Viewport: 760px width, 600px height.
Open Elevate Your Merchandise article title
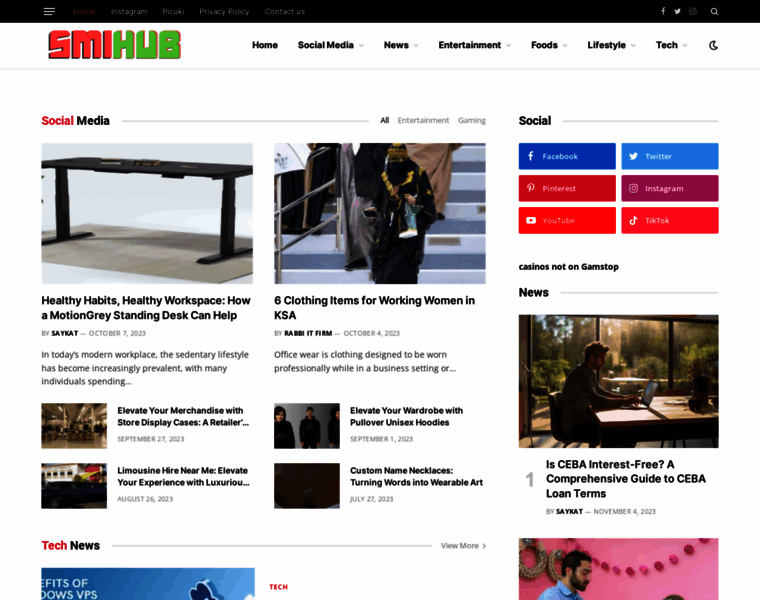[x=183, y=416]
